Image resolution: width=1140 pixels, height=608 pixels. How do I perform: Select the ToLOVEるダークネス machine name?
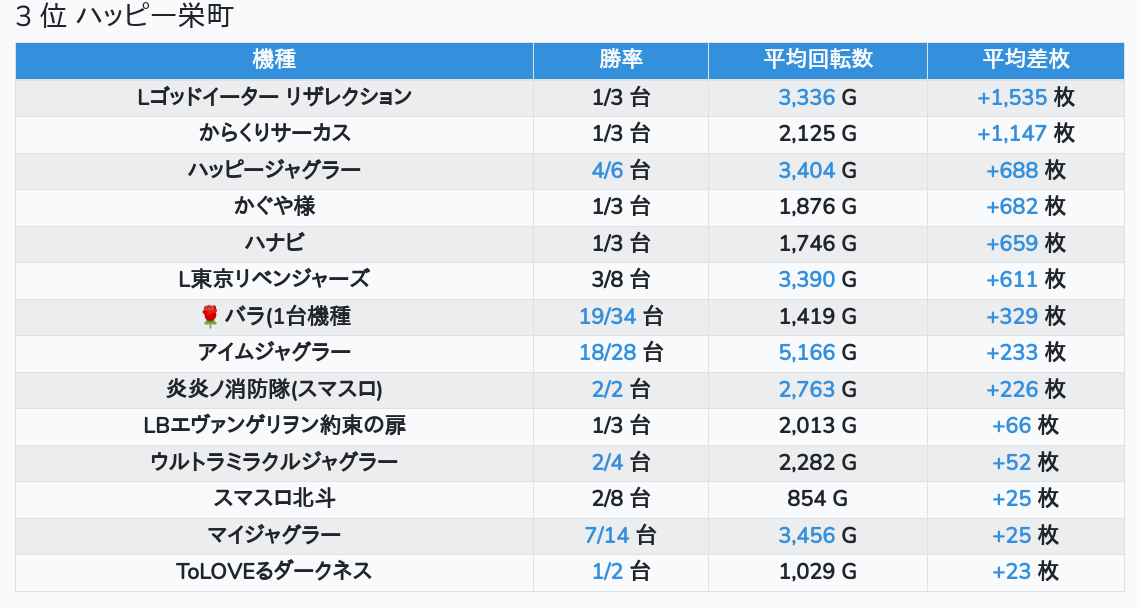(274, 572)
